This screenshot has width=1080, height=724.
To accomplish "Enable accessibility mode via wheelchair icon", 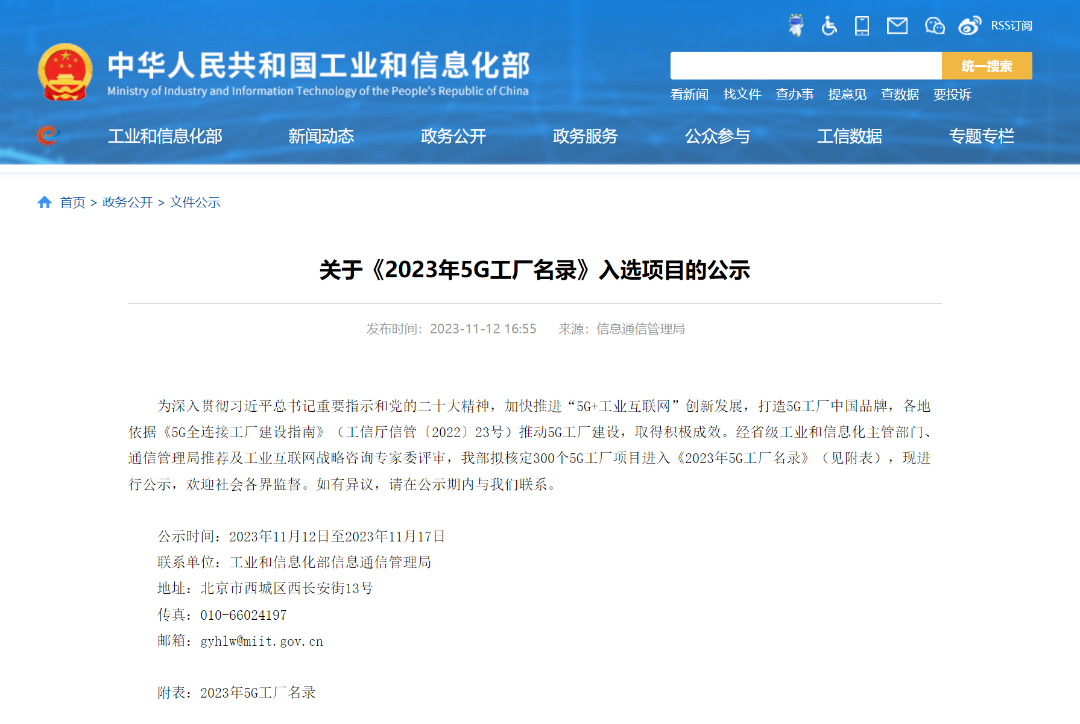I will click(x=829, y=26).
